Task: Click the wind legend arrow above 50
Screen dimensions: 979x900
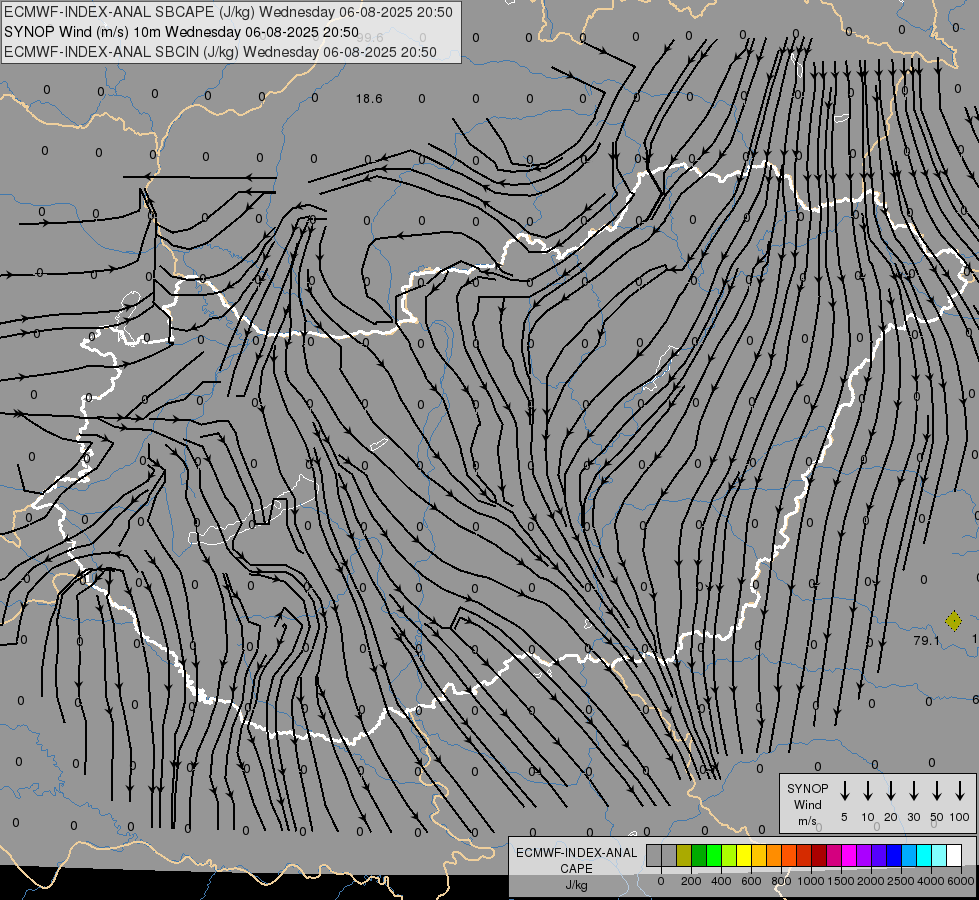Action: [x=937, y=791]
